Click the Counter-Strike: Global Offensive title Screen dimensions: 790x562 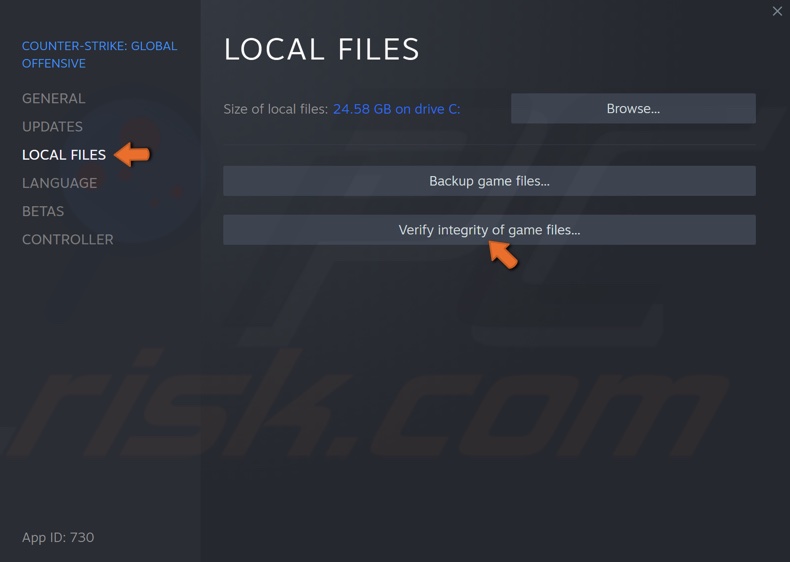[99, 54]
